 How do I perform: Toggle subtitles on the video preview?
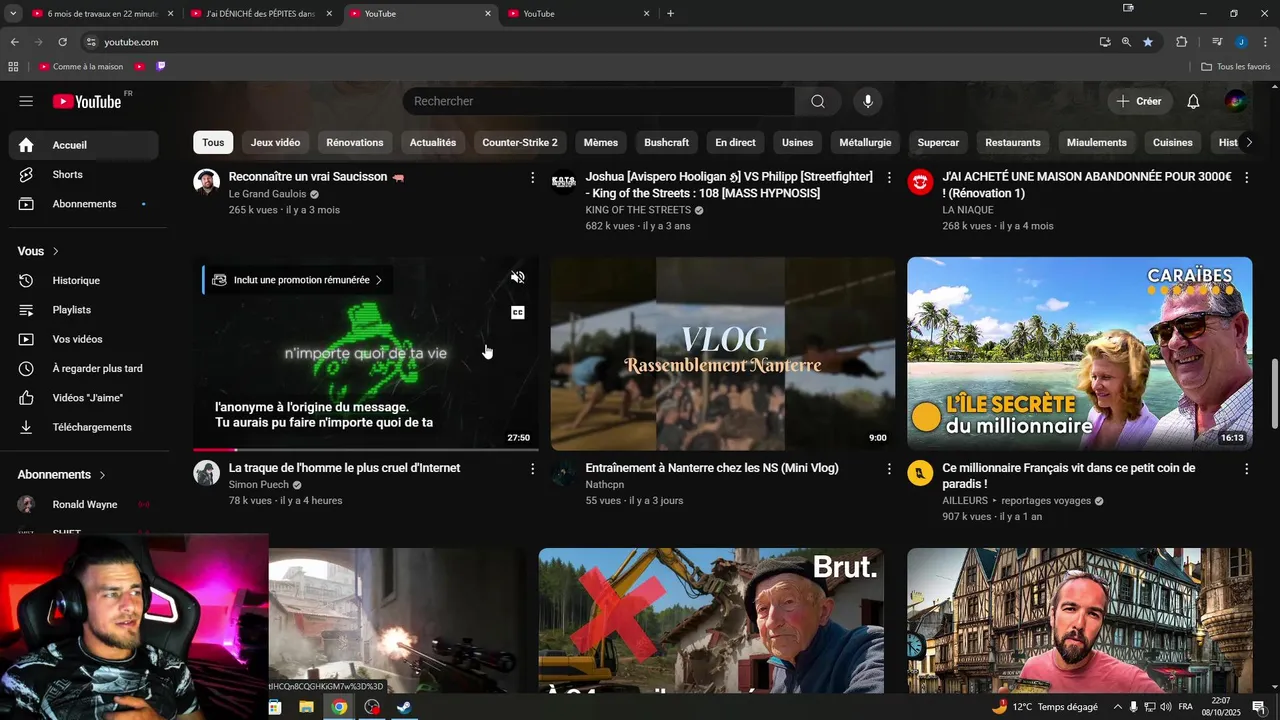(517, 312)
